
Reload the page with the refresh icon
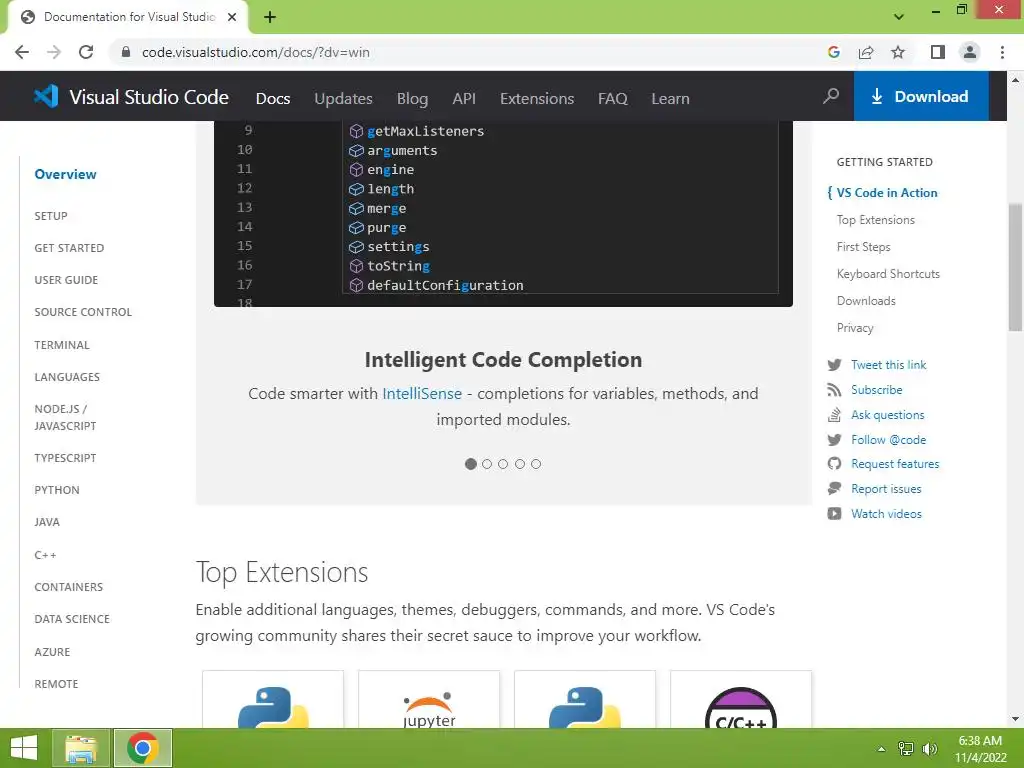pos(86,52)
